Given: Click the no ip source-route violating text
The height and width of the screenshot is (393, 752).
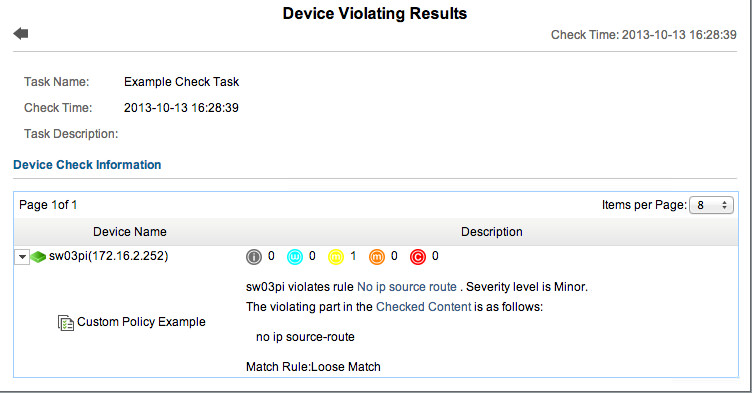Looking at the screenshot, I should click(x=305, y=337).
